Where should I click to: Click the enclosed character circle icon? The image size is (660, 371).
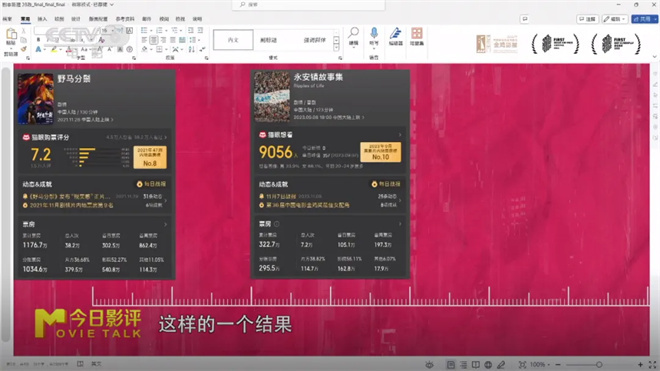point(130,50)
